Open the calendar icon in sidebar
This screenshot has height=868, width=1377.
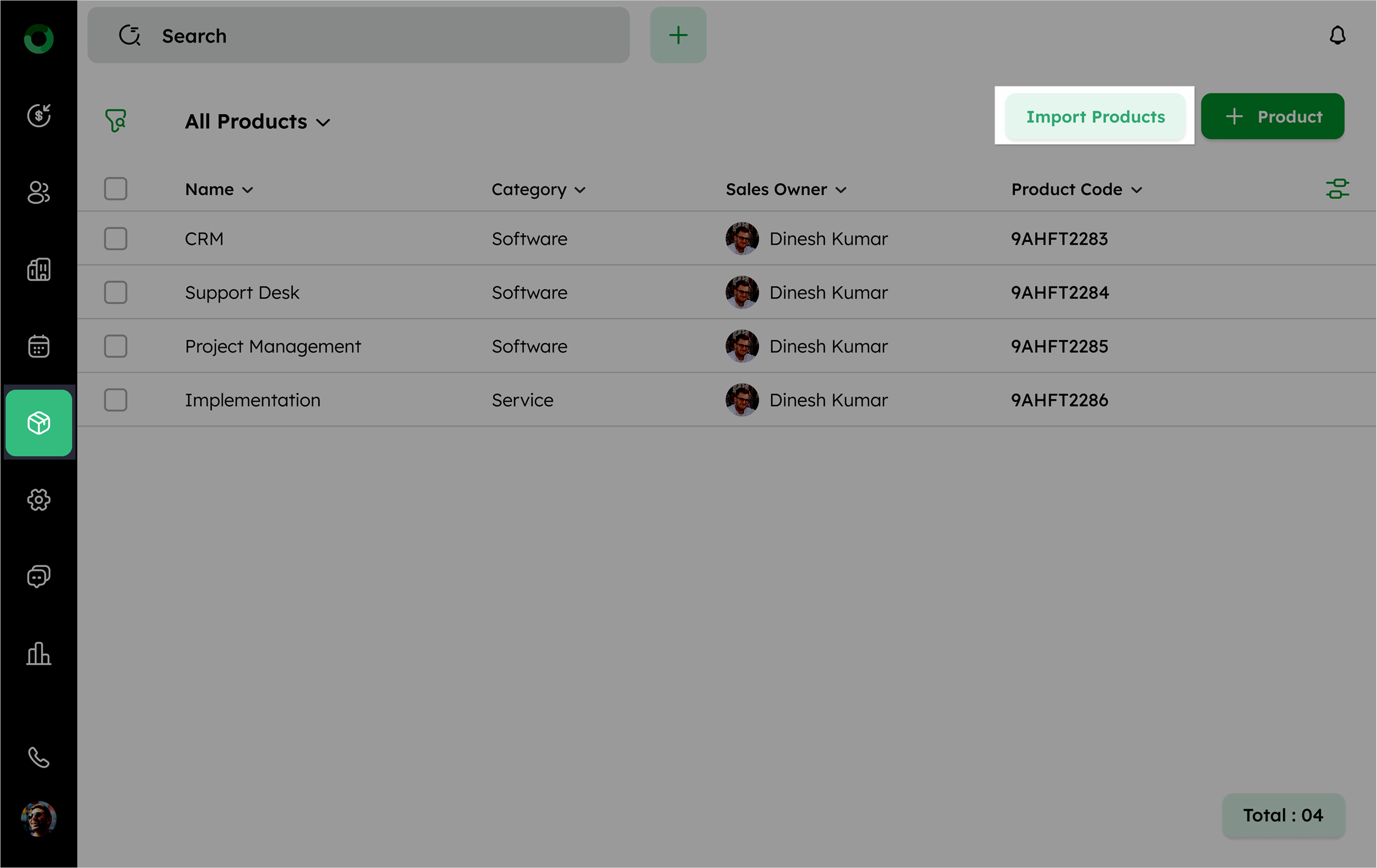[38, 346]
